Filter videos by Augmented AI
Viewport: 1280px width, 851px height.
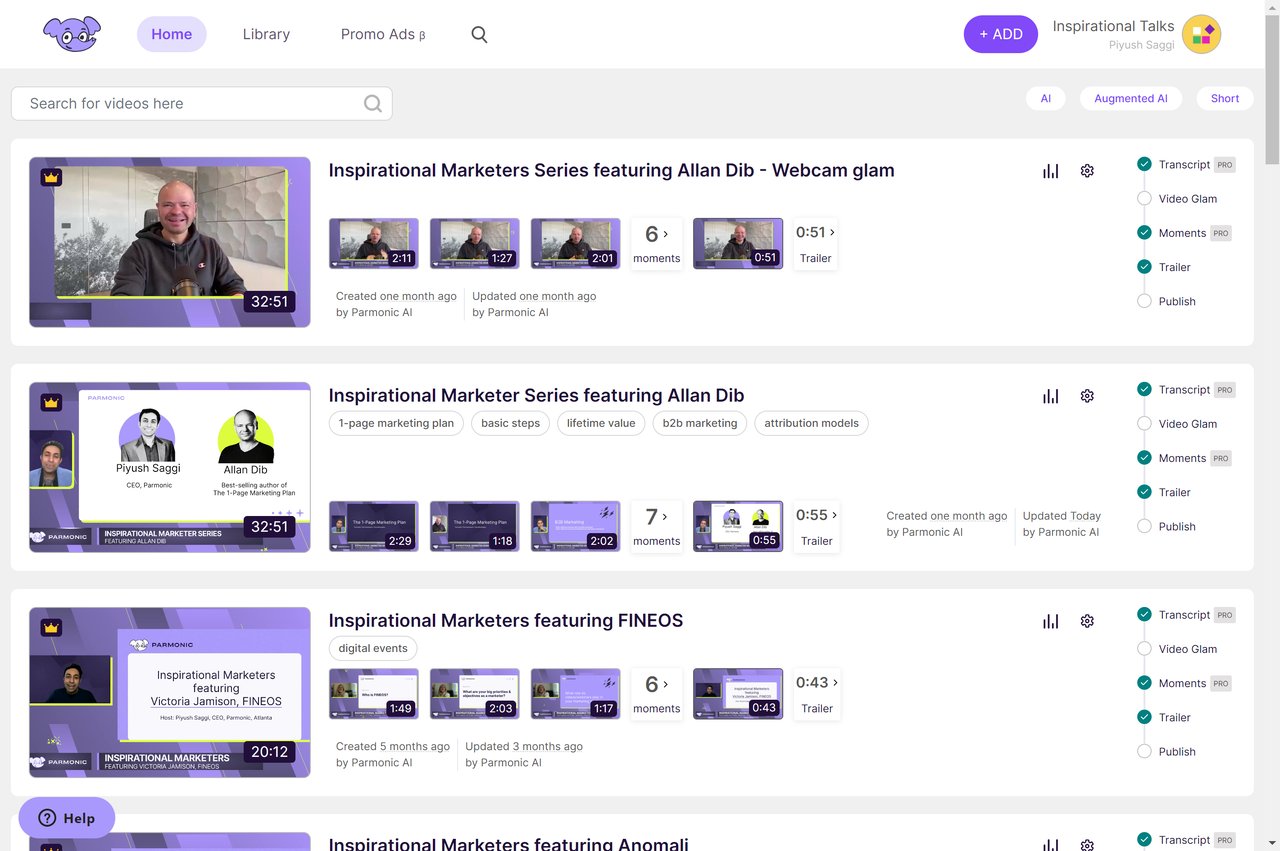pos(1130,98)
